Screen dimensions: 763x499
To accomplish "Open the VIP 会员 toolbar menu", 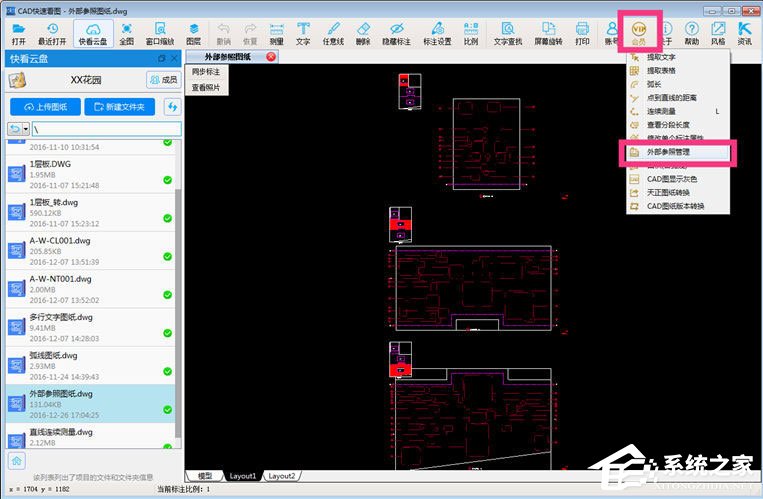I will pyautogui.click(x=639, y=35).
